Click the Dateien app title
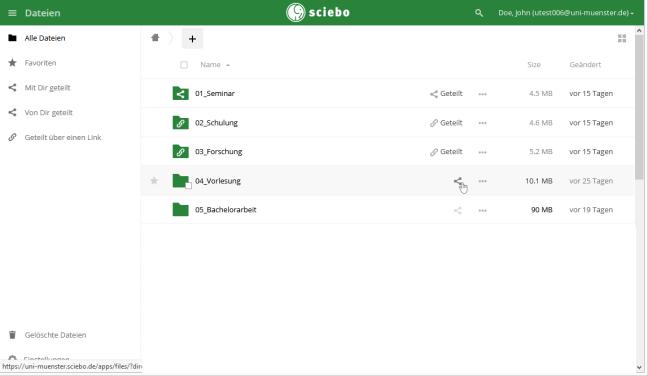 coord(43,13)
